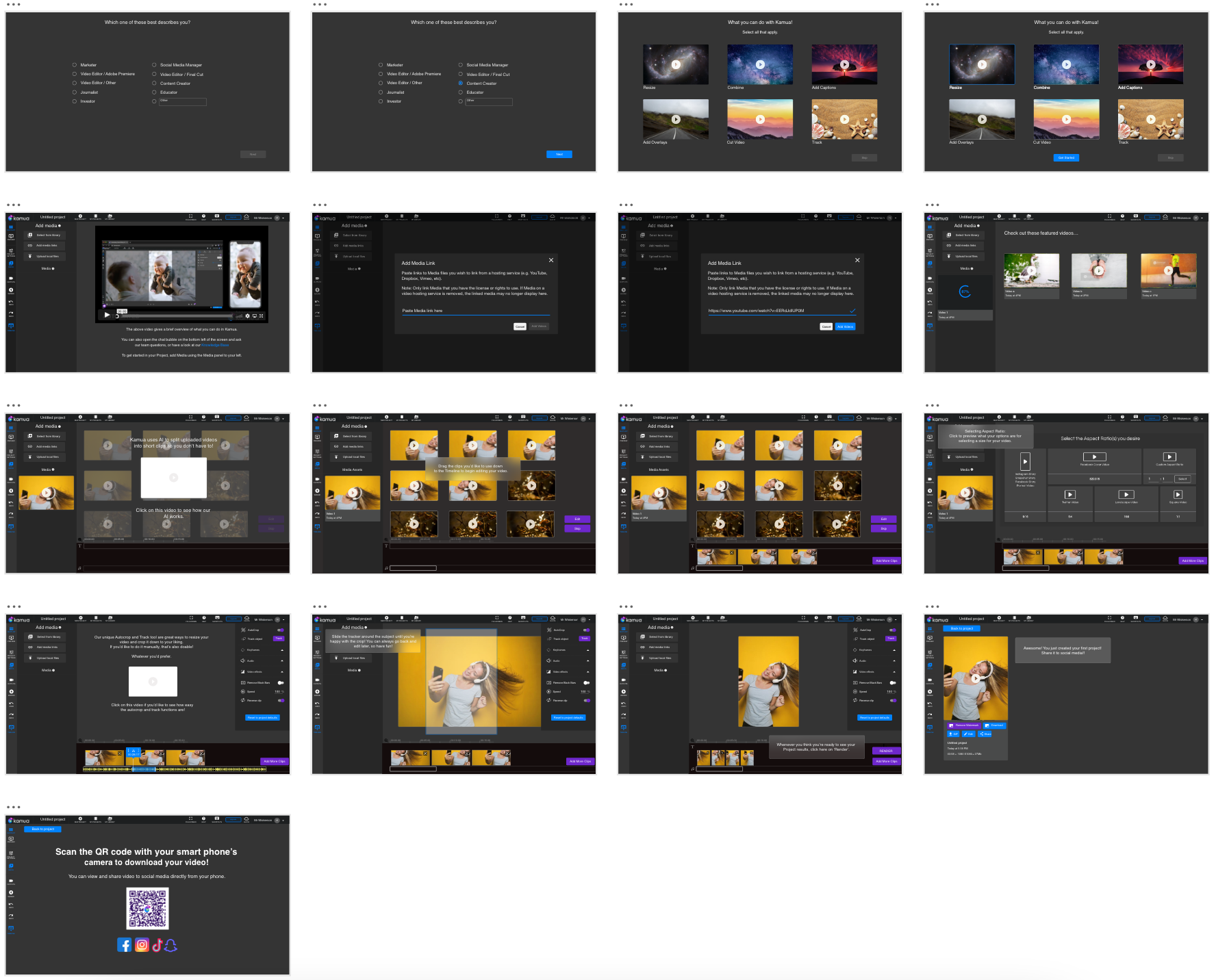Image resolution: width=1216 pixels, height=980 pixels.
Task: Expand Video effects on the RENDER button screen
Action: coord(894,672)
